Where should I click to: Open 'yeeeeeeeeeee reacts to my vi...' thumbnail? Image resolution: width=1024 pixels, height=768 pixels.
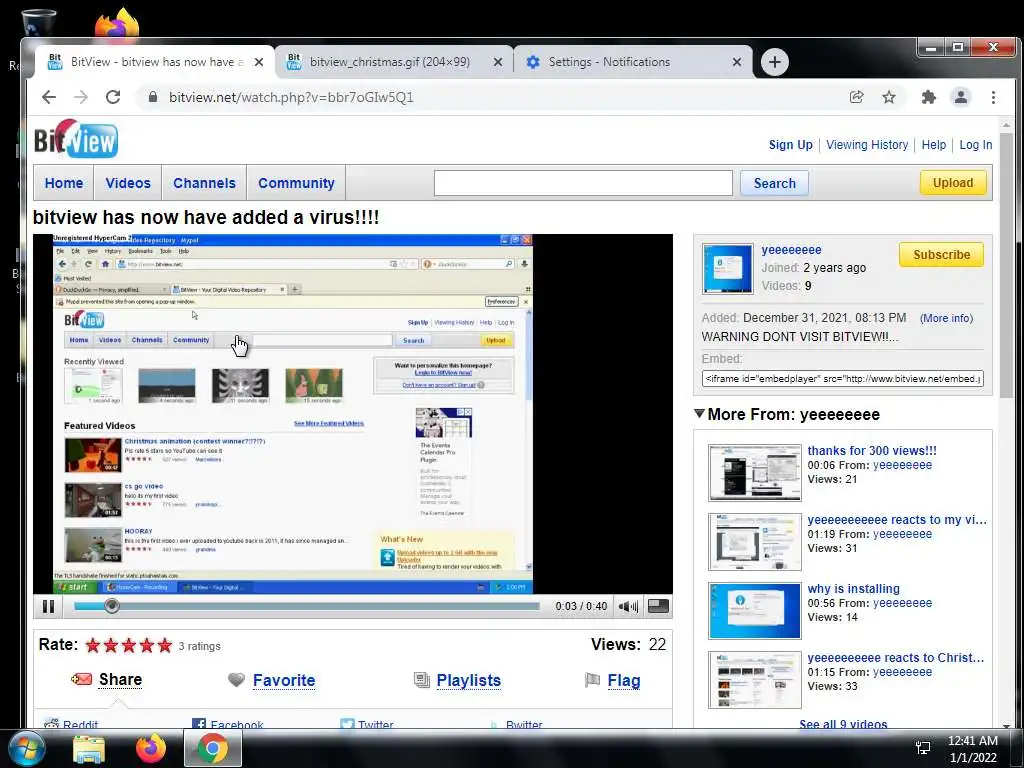click(754, 542)
